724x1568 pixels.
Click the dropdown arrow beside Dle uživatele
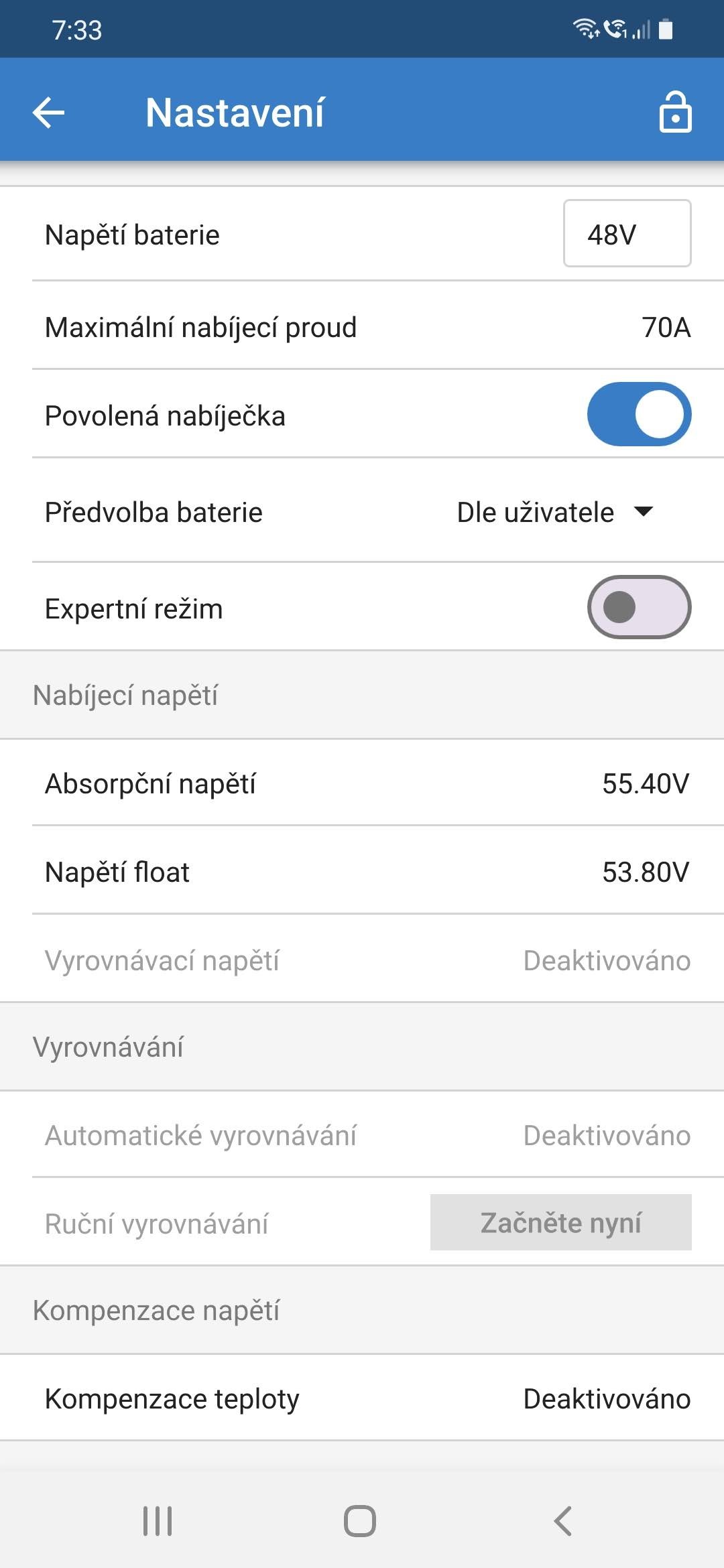click(x=644, y=512)
